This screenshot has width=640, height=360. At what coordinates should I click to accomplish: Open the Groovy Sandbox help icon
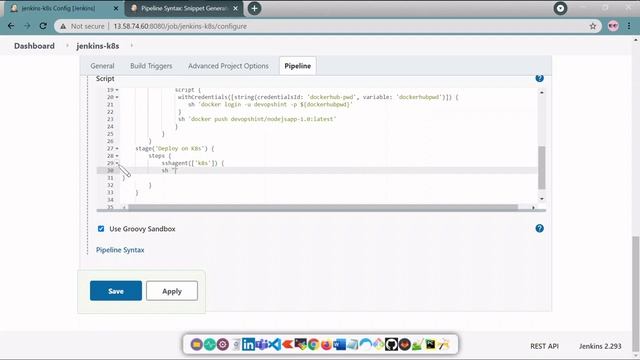click(539, 228)
